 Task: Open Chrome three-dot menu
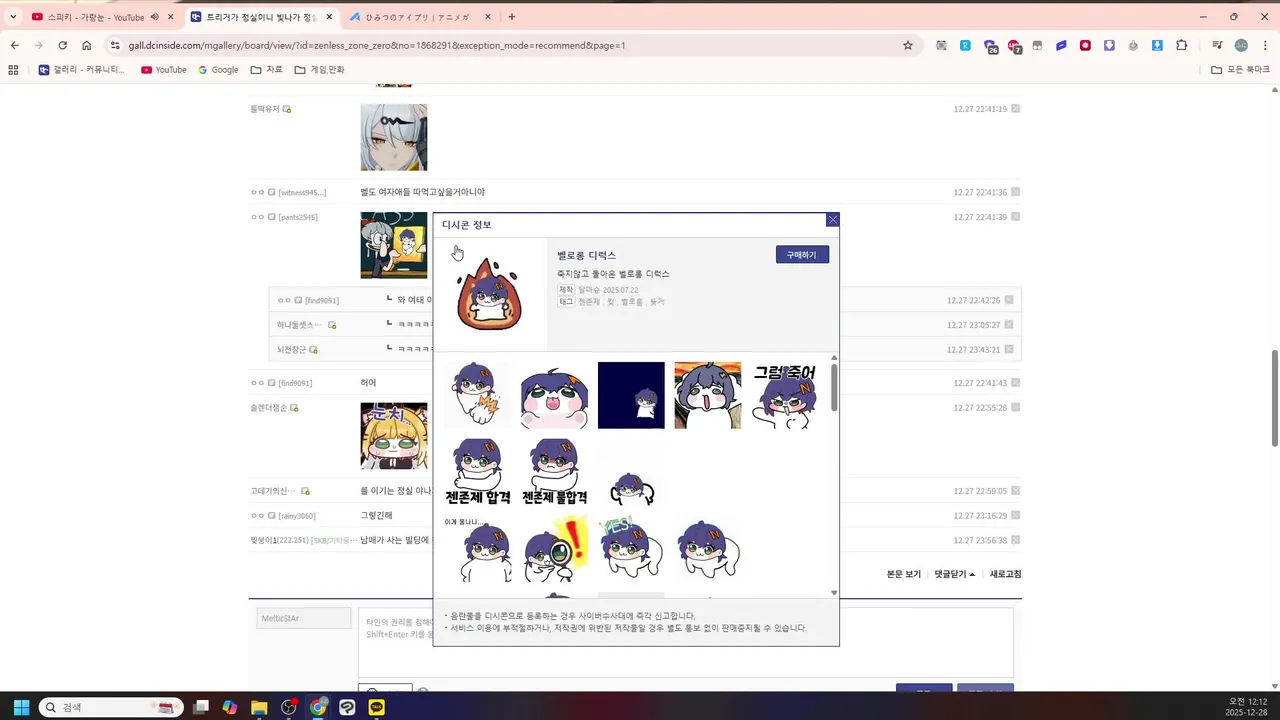[1265, 45]
